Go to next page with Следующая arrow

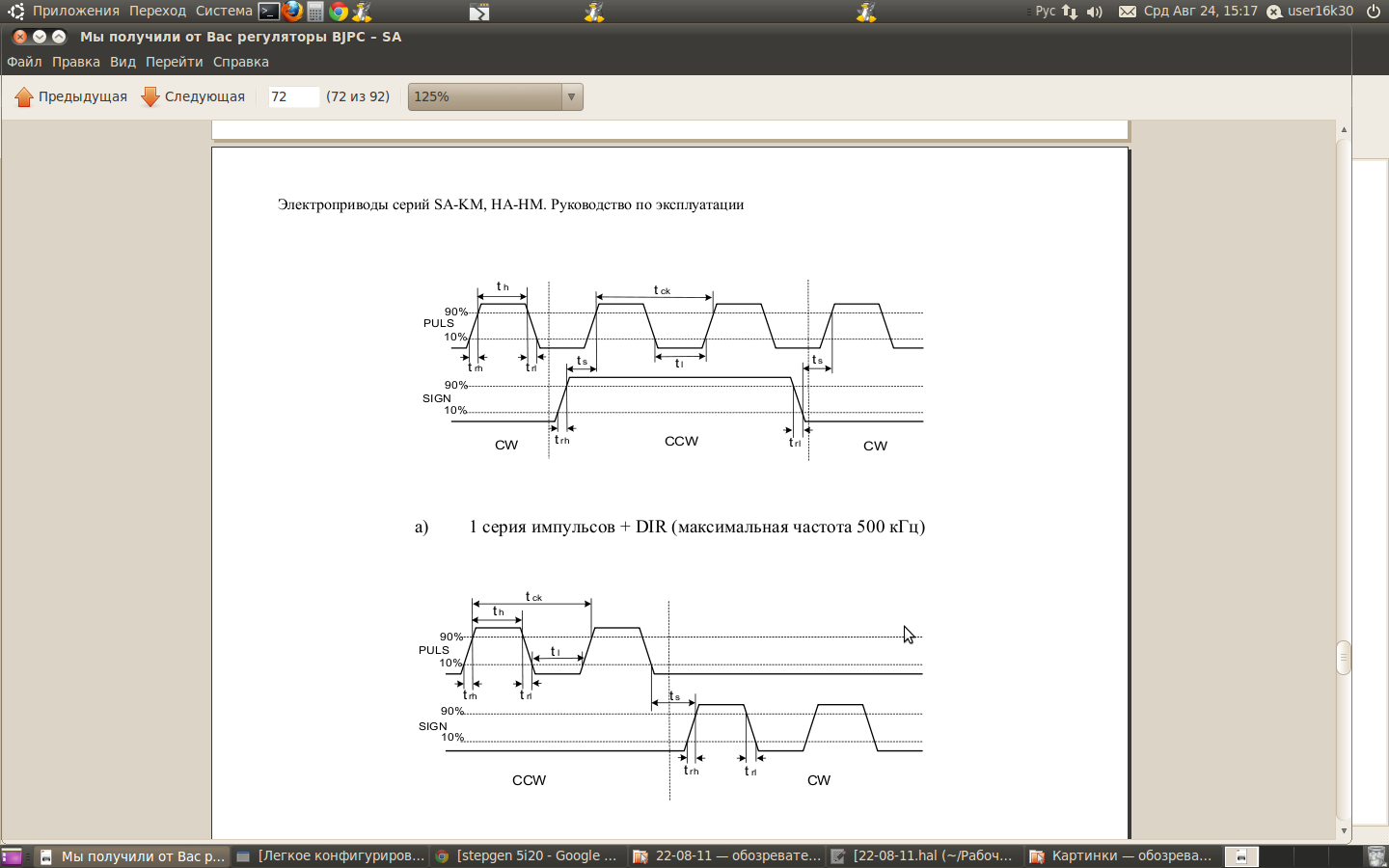pos(194,96)
